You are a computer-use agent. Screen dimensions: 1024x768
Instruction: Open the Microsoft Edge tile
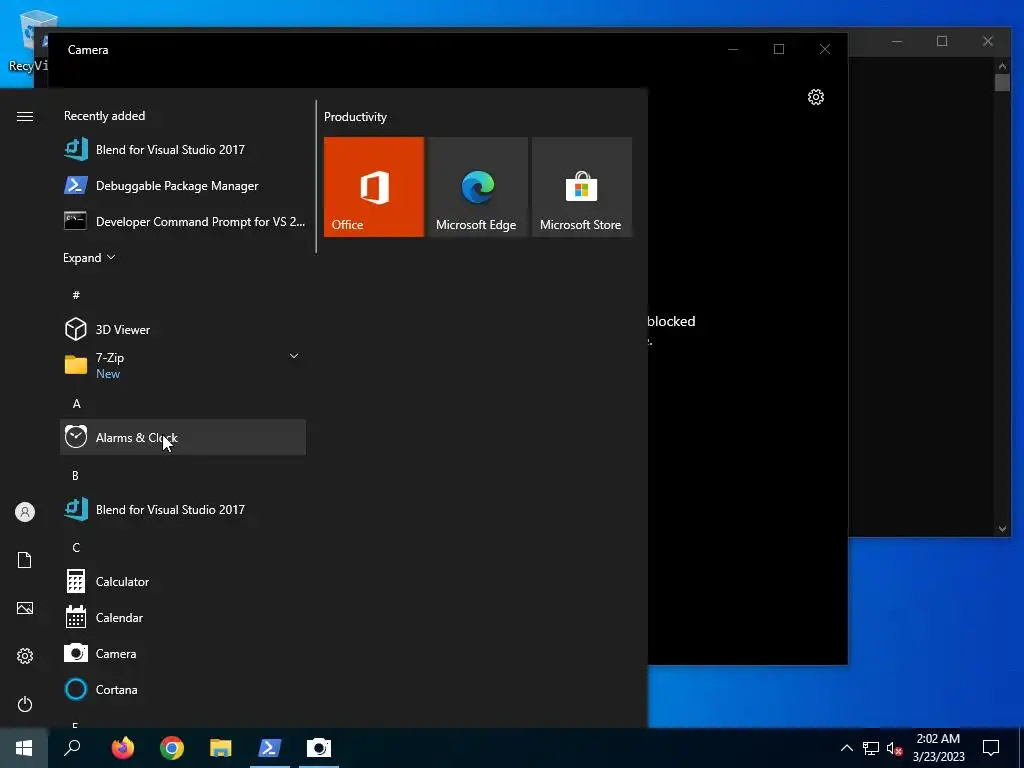pos(477,187)
